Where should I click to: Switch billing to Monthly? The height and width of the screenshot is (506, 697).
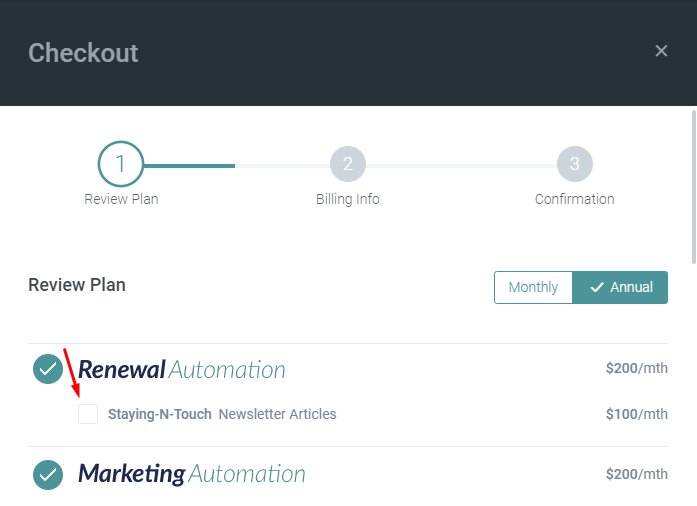(x=533, y=287)
